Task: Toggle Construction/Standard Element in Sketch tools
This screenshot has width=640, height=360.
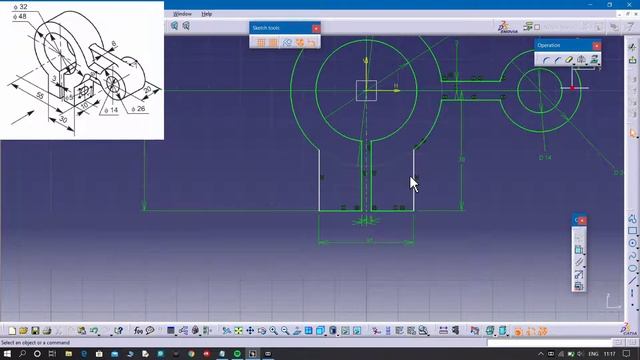Action: click(287, 42)
